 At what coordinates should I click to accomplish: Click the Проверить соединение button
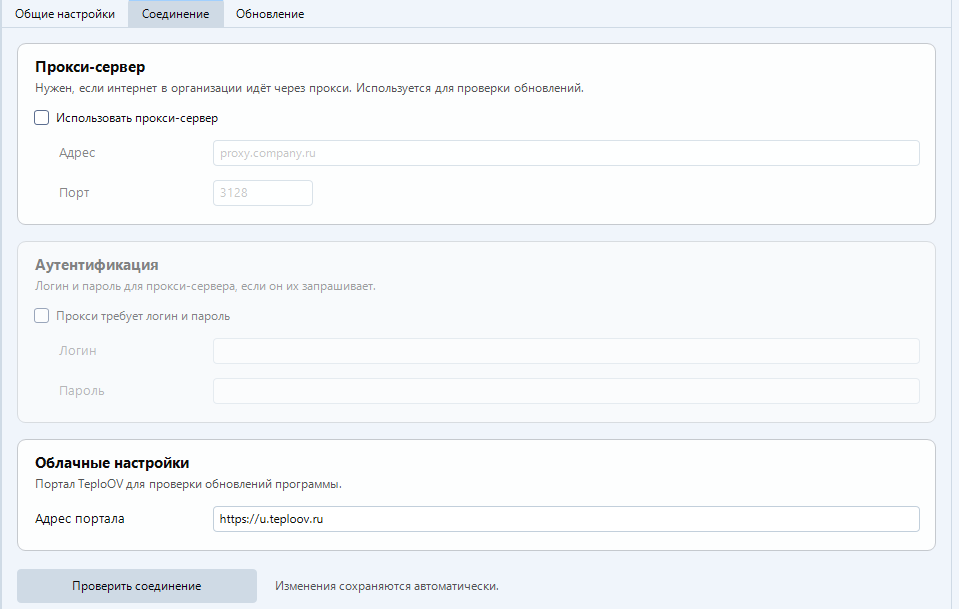(137, 586)
